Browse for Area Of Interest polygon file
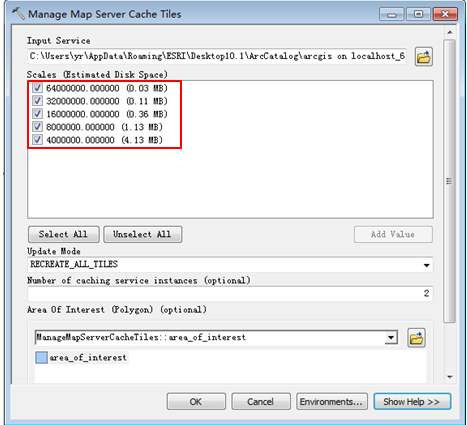This screenshot has width=467, height=425. [416, 338]
